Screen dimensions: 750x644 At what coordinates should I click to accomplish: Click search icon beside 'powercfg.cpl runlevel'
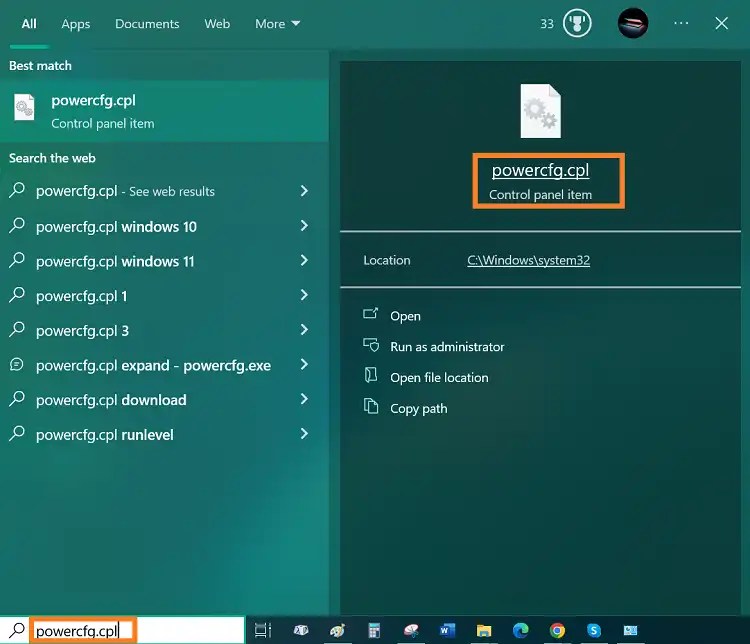pos(17,434)
